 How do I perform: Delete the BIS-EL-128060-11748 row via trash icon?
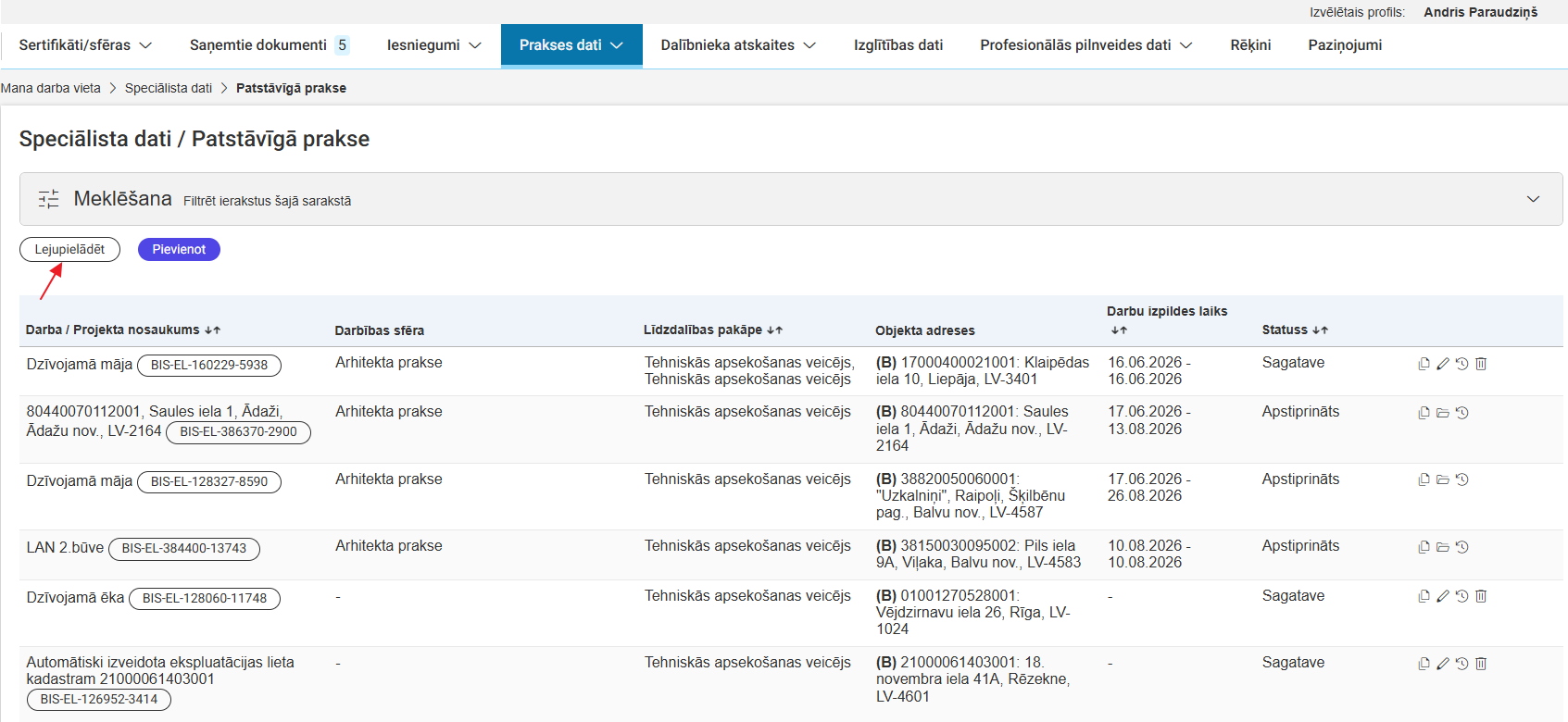[1481, 596]
